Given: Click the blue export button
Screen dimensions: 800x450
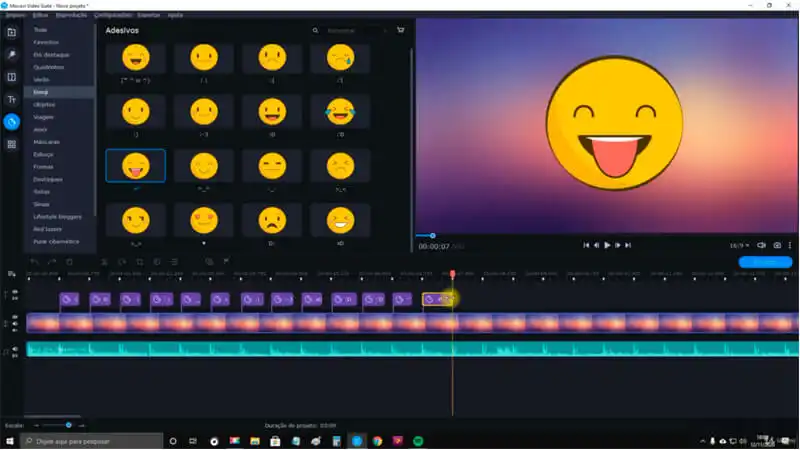Looking at the screenshot, I should pyautogui.click(x=765, y=262).
